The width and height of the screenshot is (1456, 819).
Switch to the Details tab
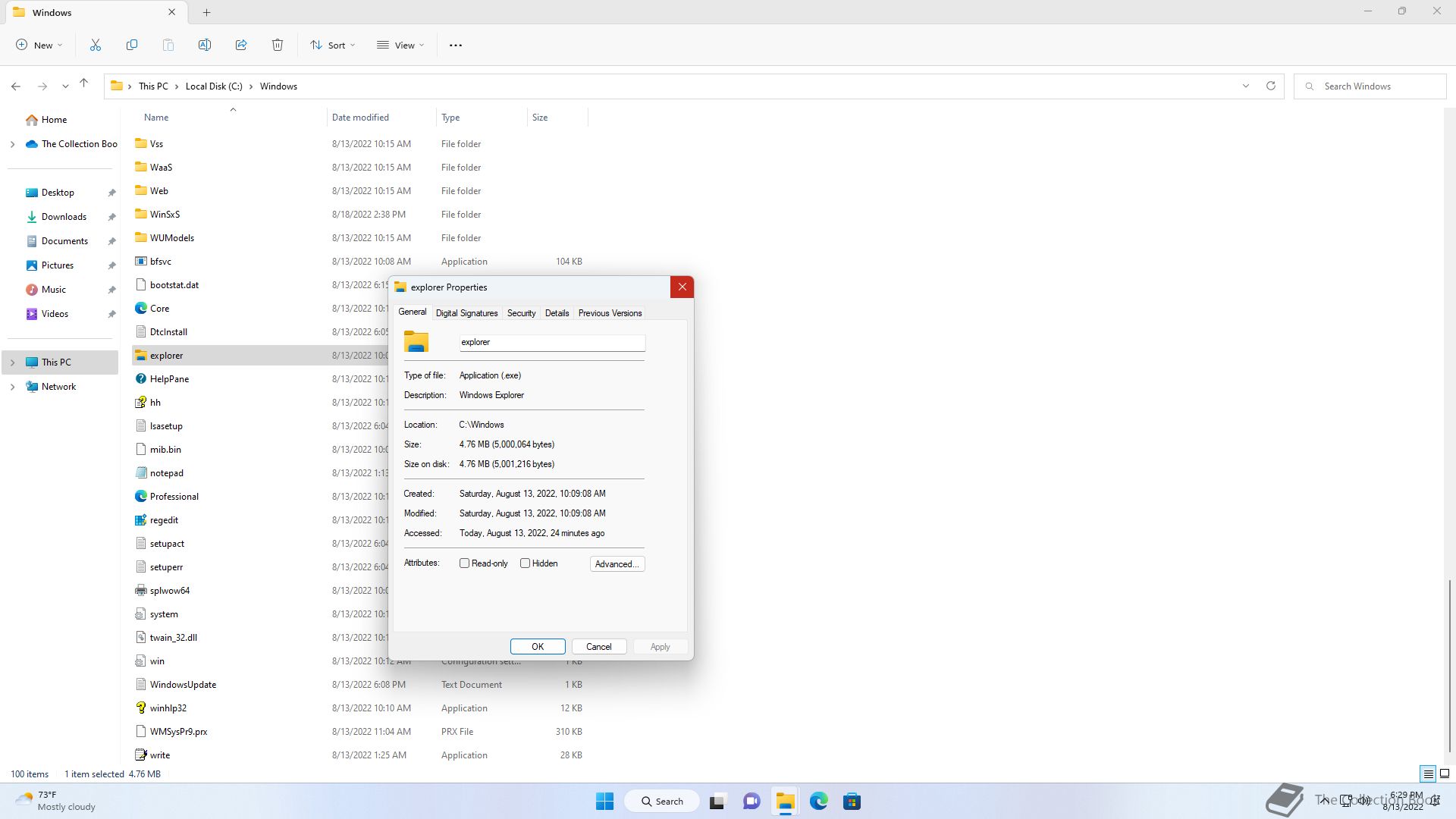point(557,313)
